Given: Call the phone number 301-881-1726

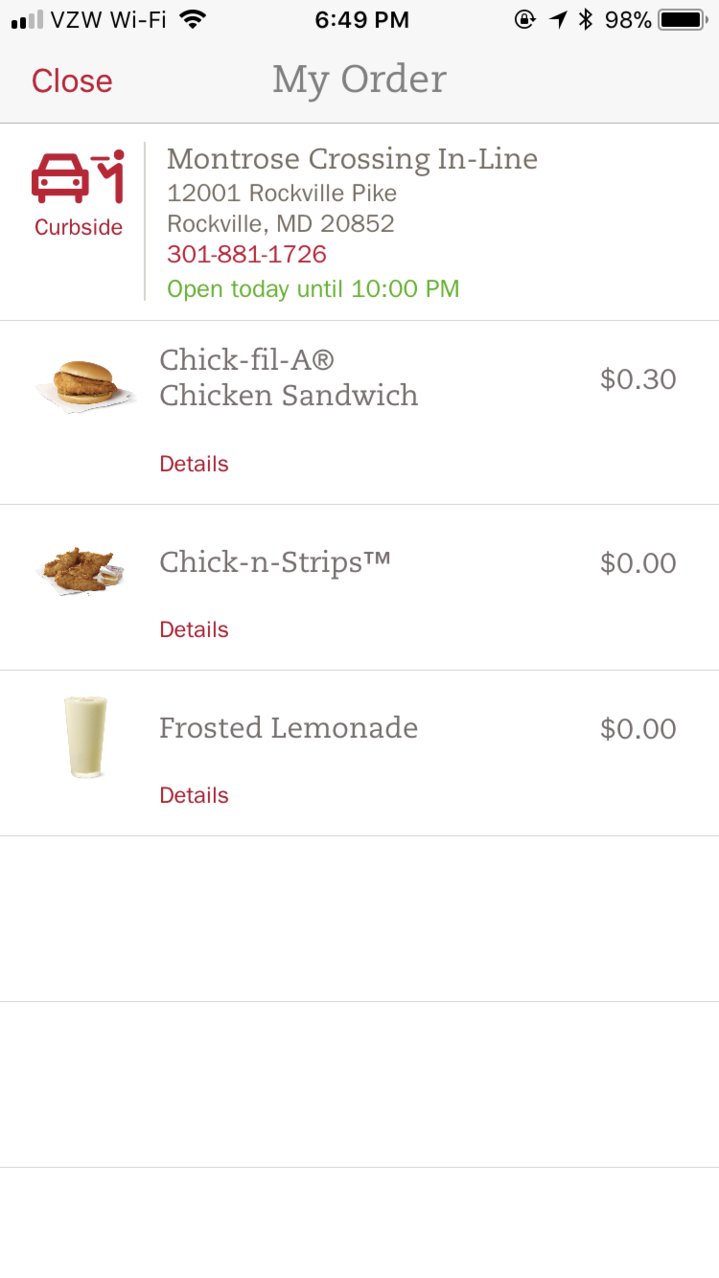Looking at the screenshot, I should [x=247, y=254].
